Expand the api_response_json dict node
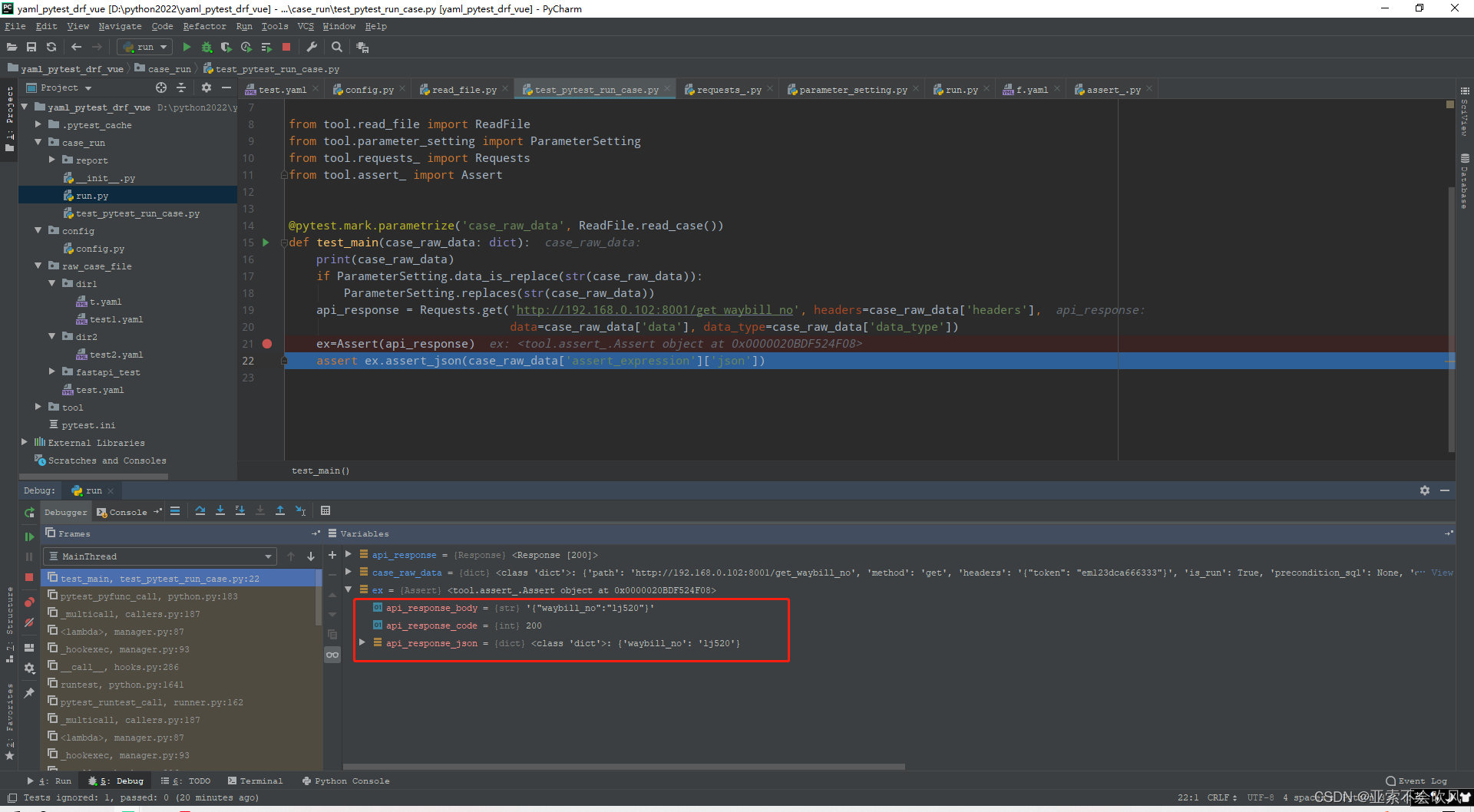The width and height of the screenshot is (1474, 812). click(362, 643)
